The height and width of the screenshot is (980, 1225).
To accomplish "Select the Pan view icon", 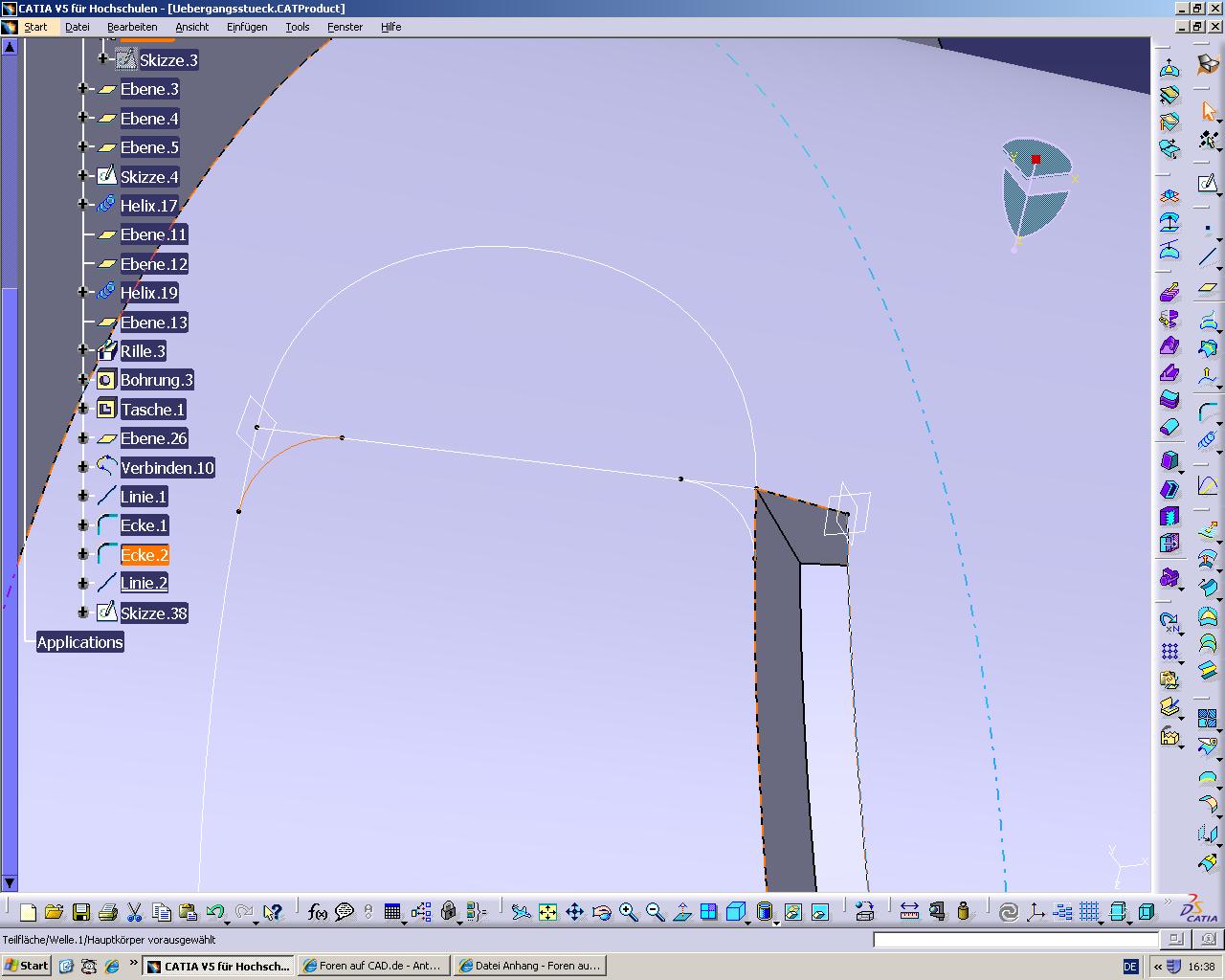I will point(574,912).
